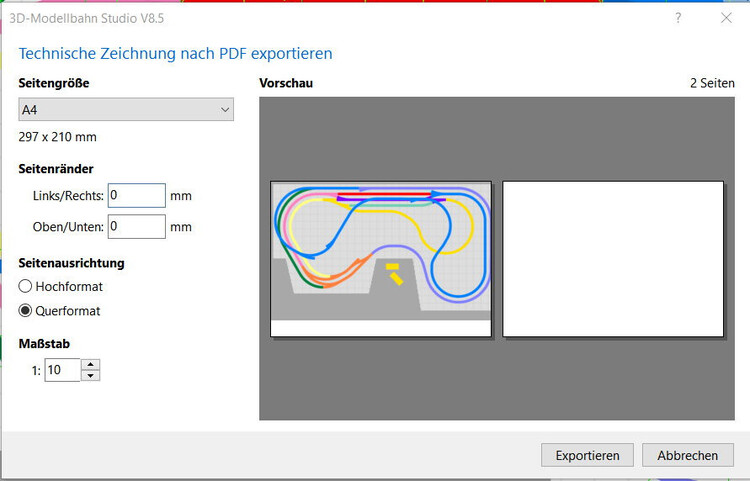
Task: Select the blank second preview page
Action: 613,259
